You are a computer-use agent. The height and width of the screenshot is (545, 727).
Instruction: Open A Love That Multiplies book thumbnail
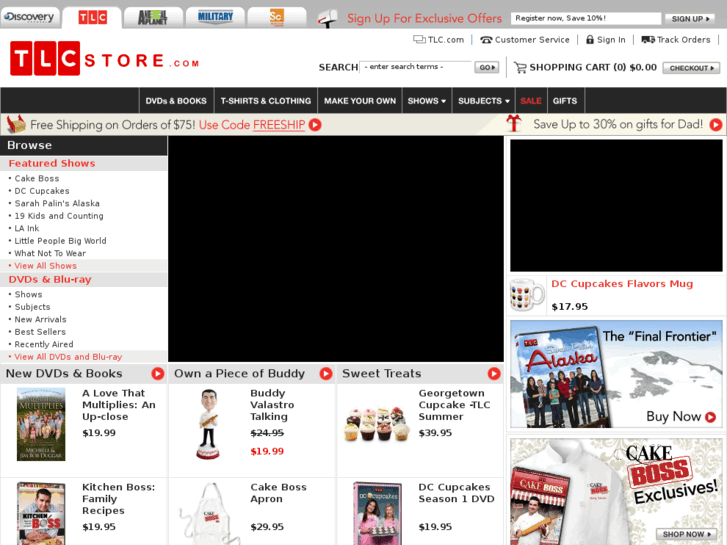pyautogui.click(x=41, y=424)
